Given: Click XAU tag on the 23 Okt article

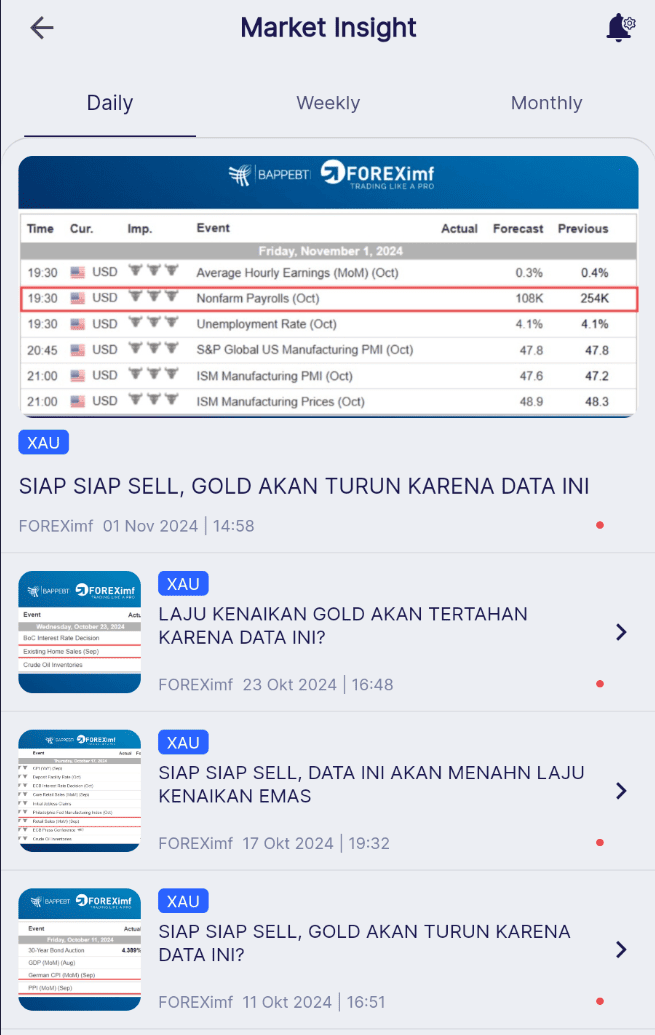Looking at the screenshot, I should point(183,584).
